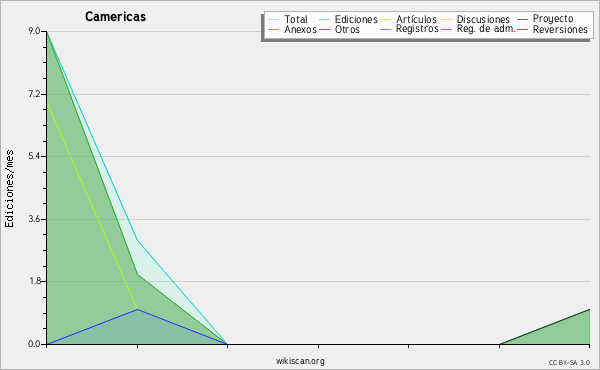Select the Anexos legend label

pos(300,29)
